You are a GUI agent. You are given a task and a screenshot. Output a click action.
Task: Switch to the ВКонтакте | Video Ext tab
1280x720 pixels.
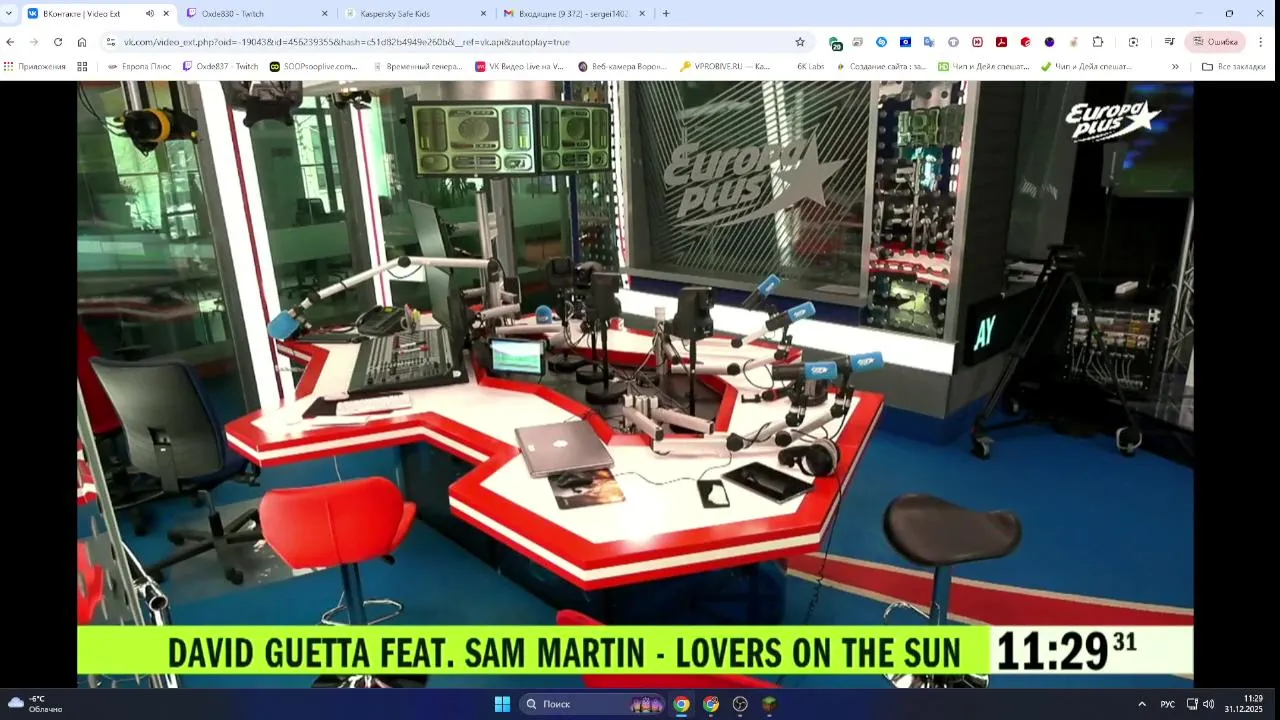coord(98,13)
